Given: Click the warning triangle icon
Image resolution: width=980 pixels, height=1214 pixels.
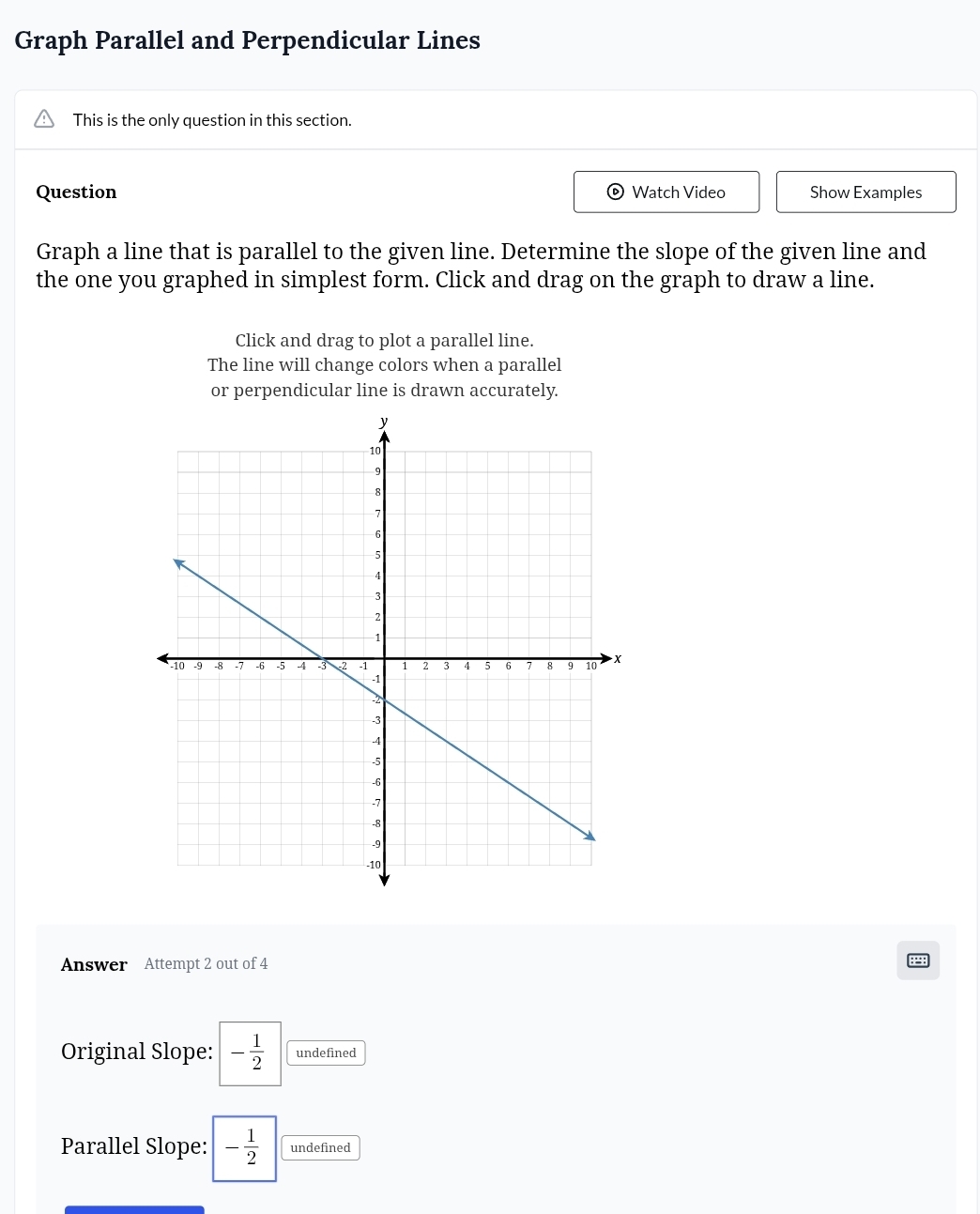Looking at the screenshot, I should [x=43, y=118].
